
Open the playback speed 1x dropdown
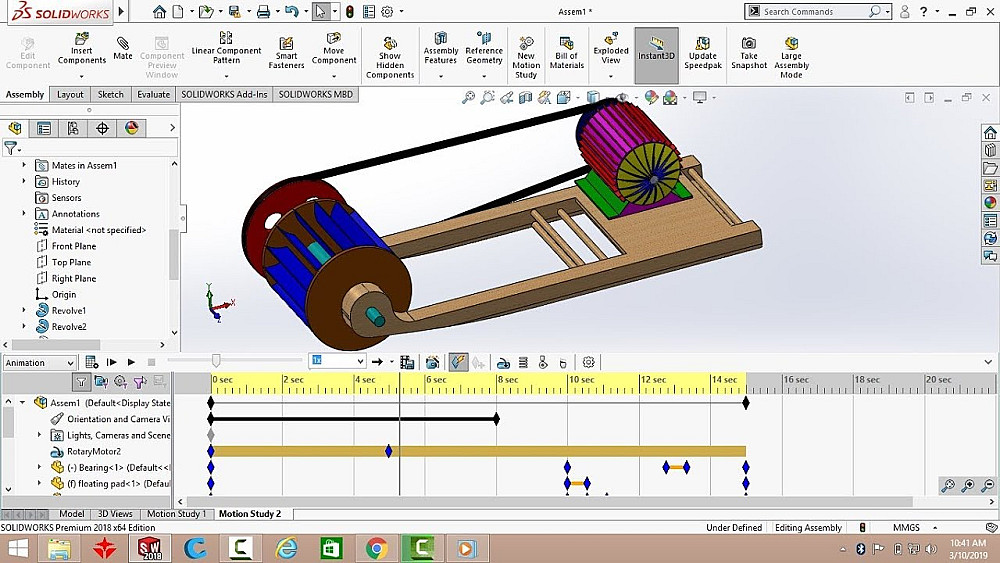pos(337,361)
